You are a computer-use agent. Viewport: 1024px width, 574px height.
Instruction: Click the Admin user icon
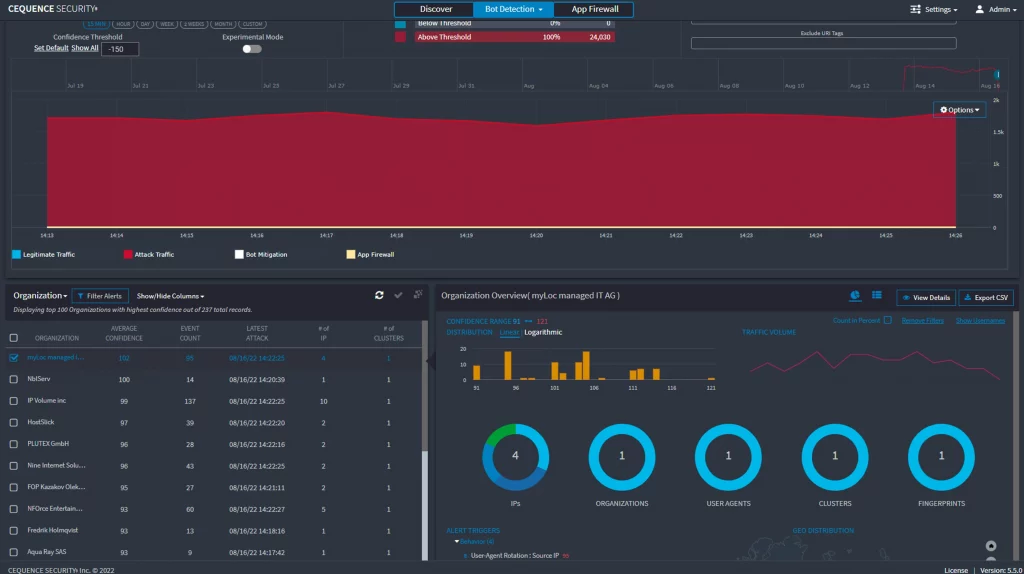[980, 9]
